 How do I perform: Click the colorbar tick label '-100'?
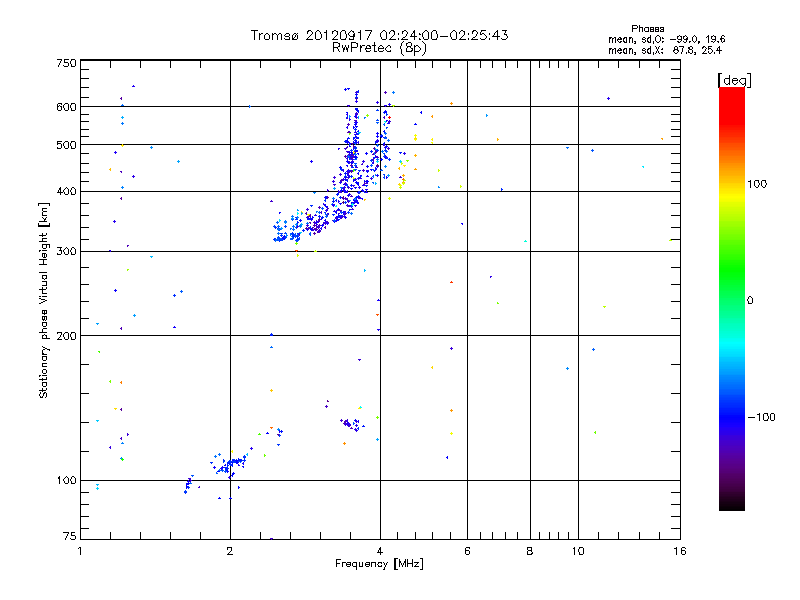coord(762,417)
